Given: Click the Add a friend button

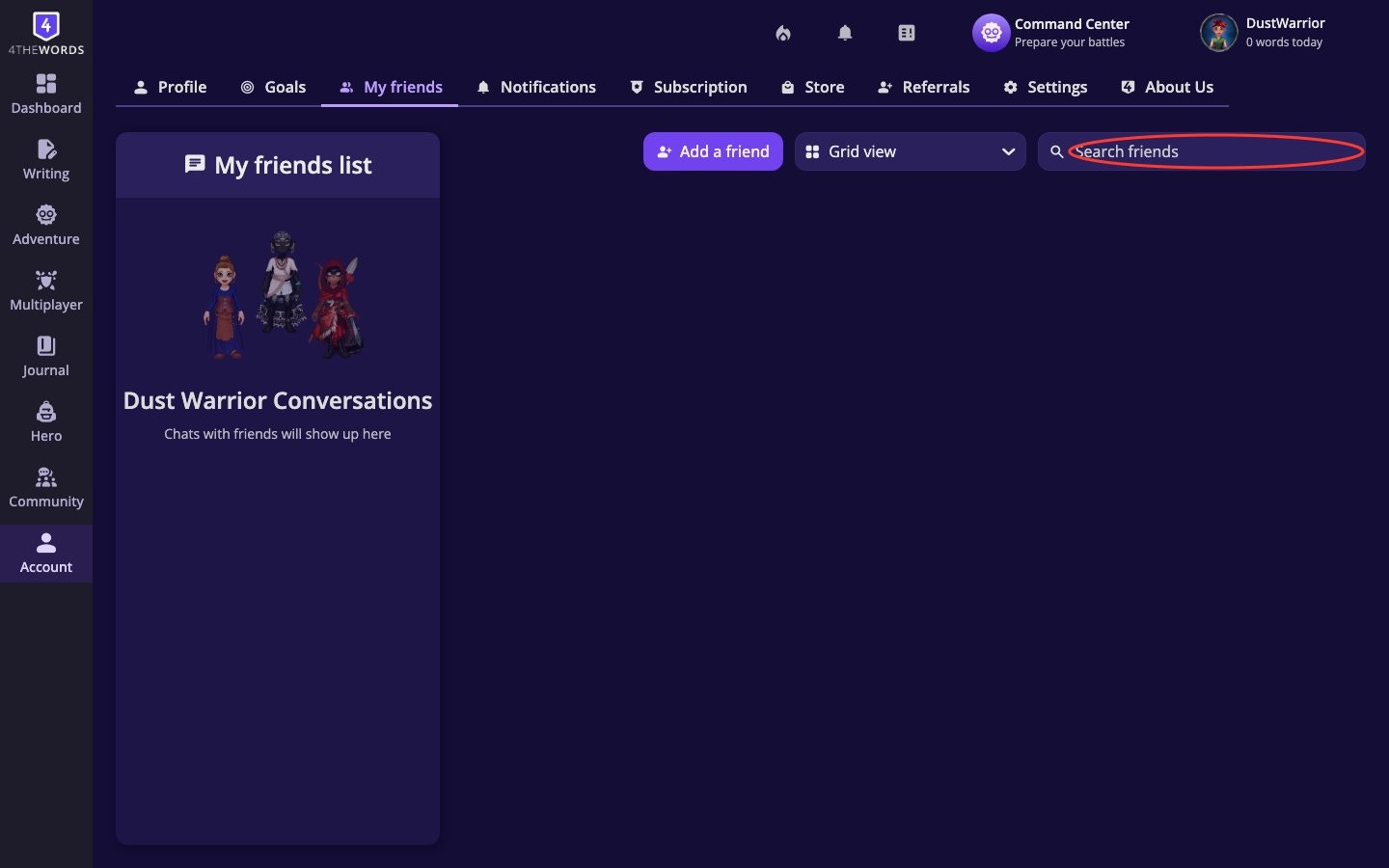Looking at the screenshot, I should point(713,151).
